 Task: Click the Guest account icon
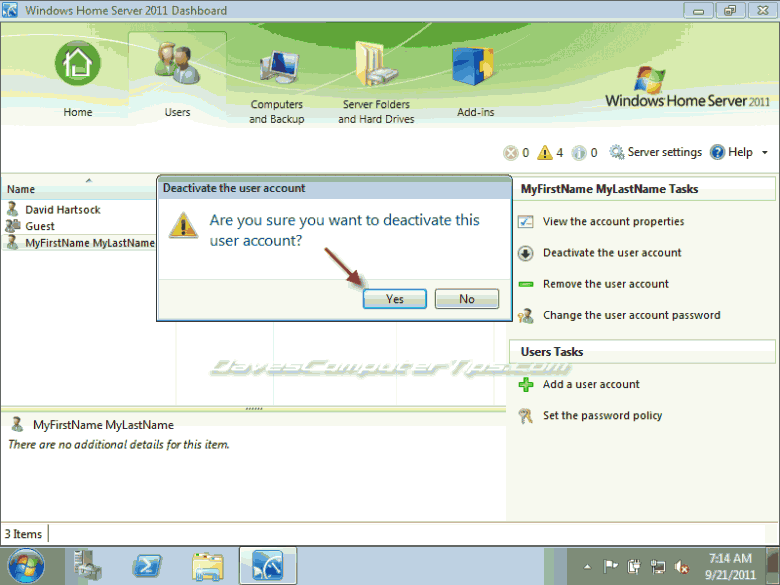(12, 226)
